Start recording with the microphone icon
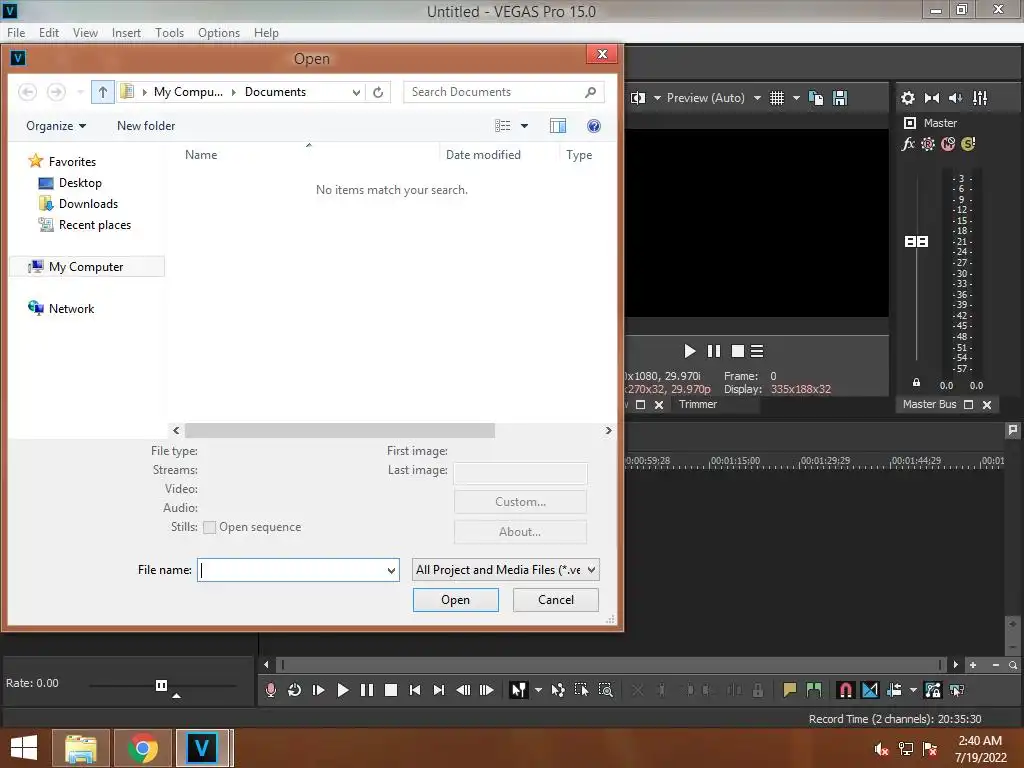The image size is (1024, 768). pos(270,690)
